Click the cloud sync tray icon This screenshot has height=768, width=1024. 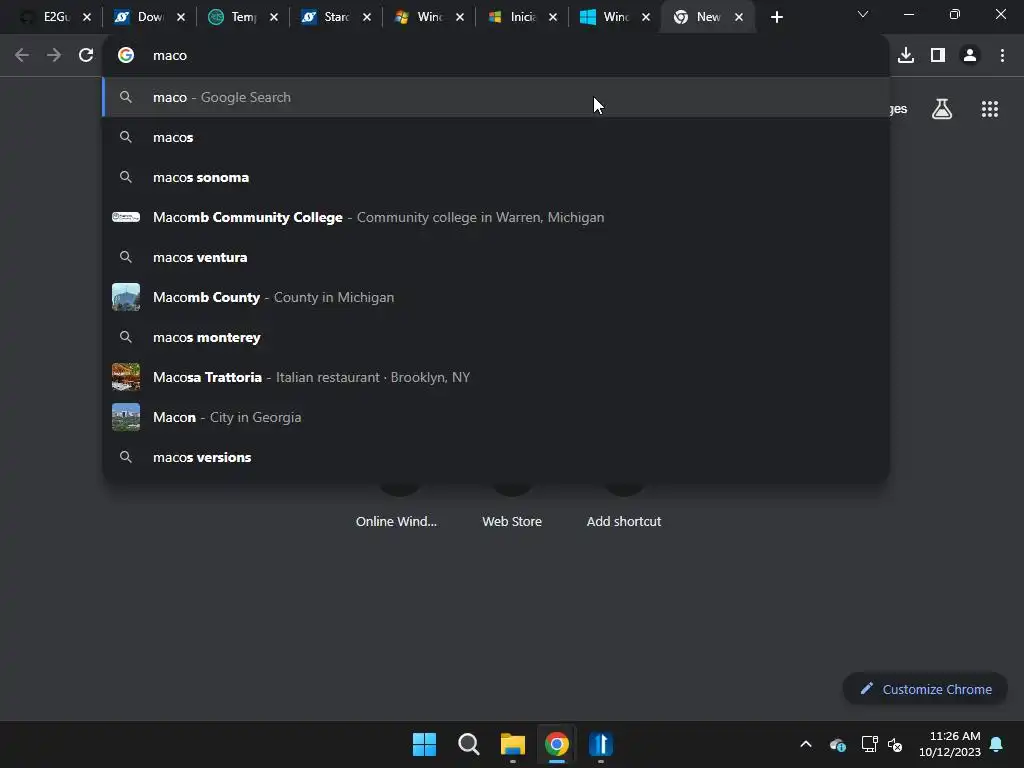[x=838, y=744]
